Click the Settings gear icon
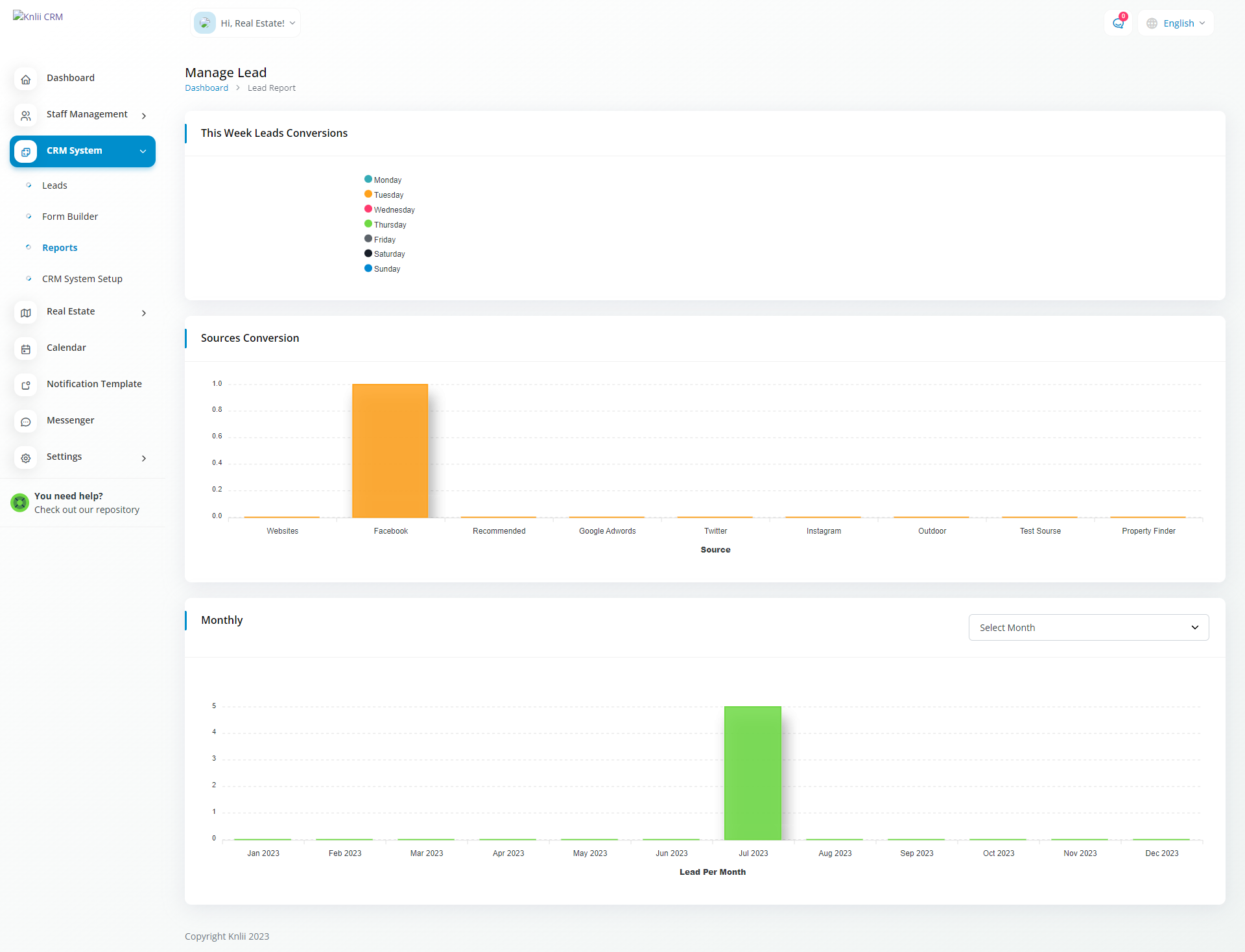This screenshot has width=1245, height=952. [x=26, y=458]
